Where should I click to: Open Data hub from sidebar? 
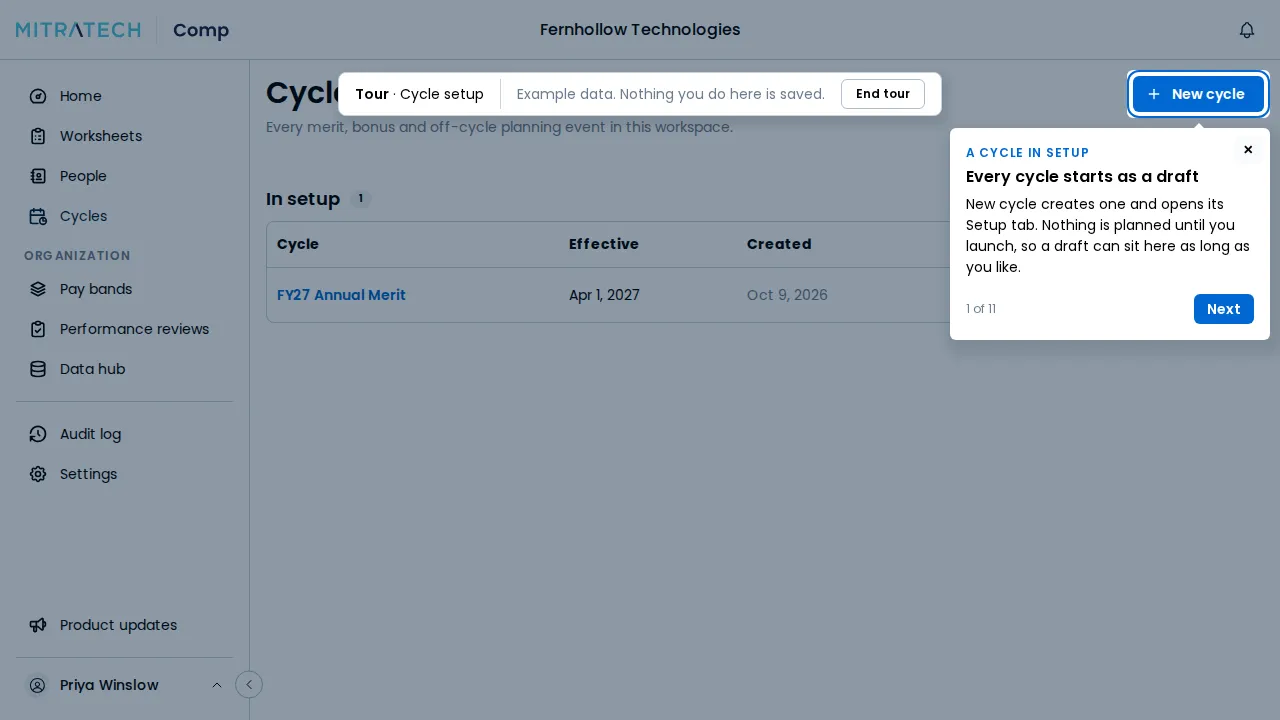click(124, 369)
